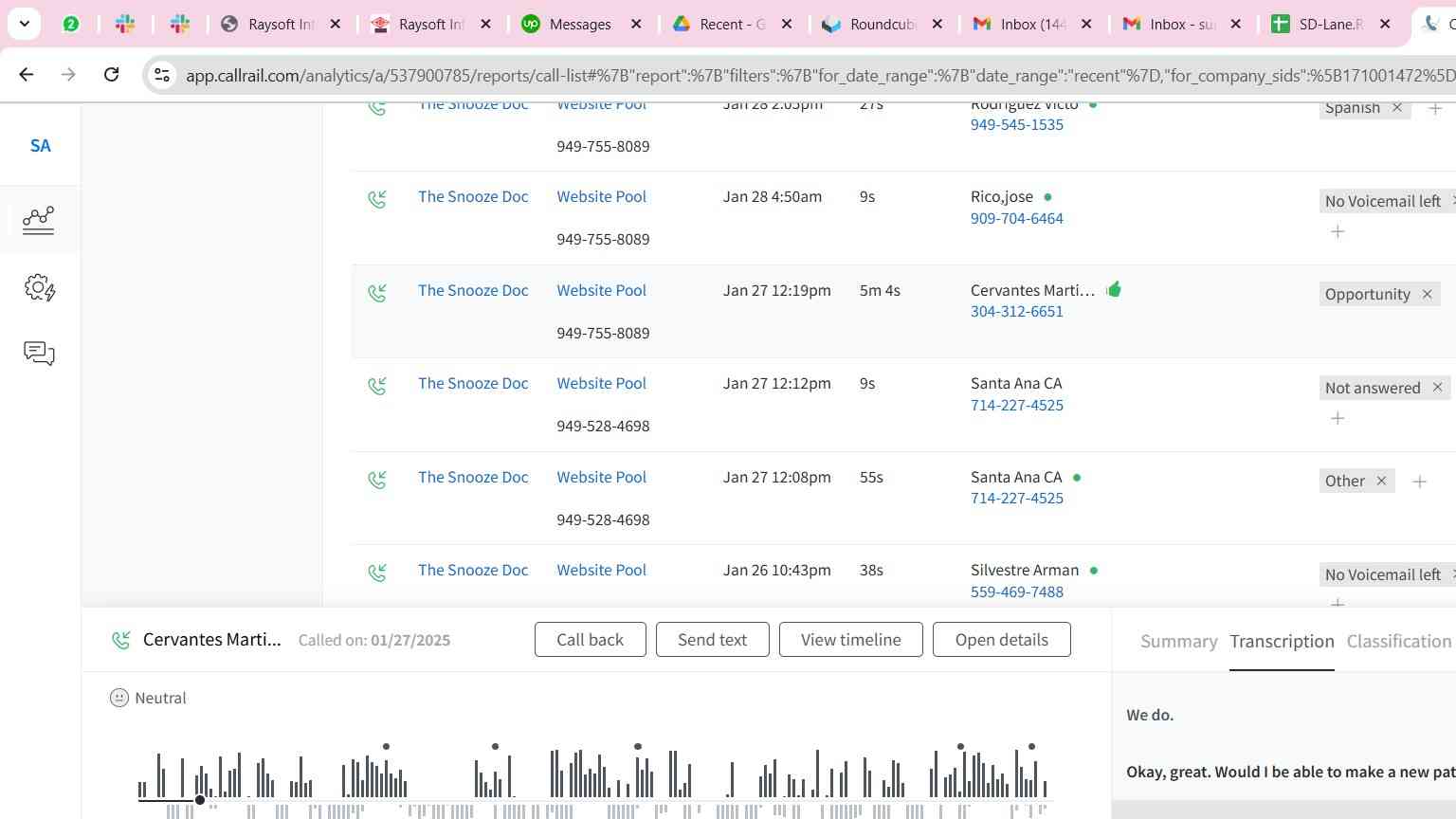1456x819 pixels.
Task: Remove the Other tag
Action: pos(1381,481)
